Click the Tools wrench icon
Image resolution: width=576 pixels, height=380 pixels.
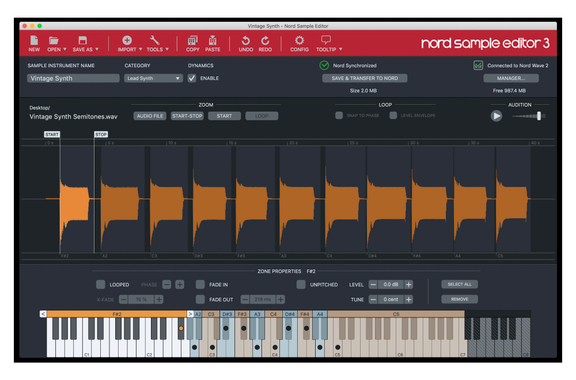(155, 40)
